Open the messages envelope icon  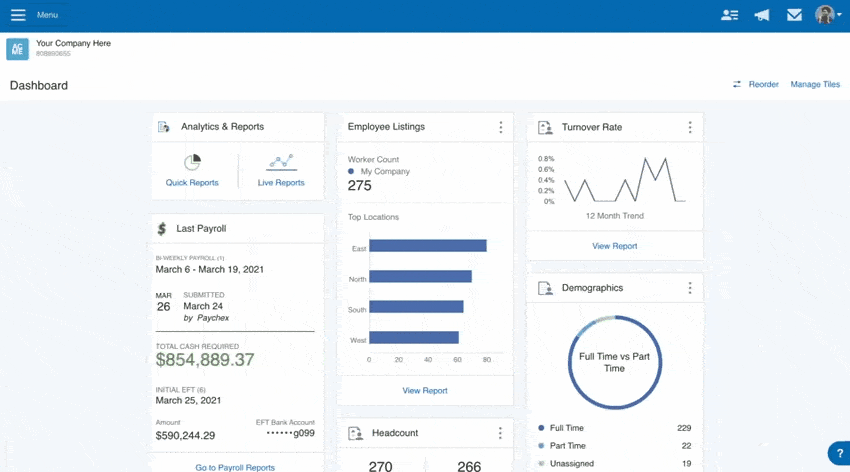click(794, 15)
